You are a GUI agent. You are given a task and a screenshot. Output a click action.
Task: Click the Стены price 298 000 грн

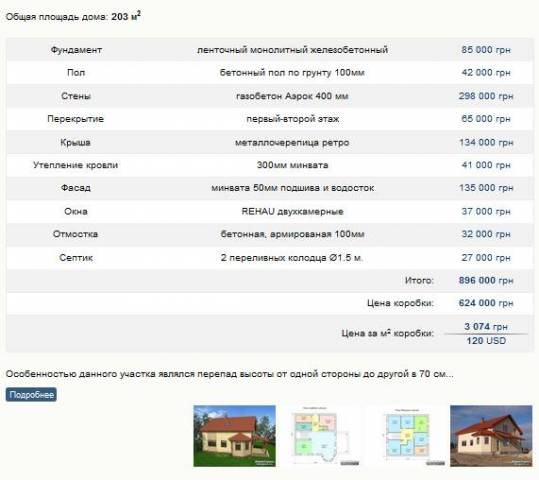tap(486, 96)
